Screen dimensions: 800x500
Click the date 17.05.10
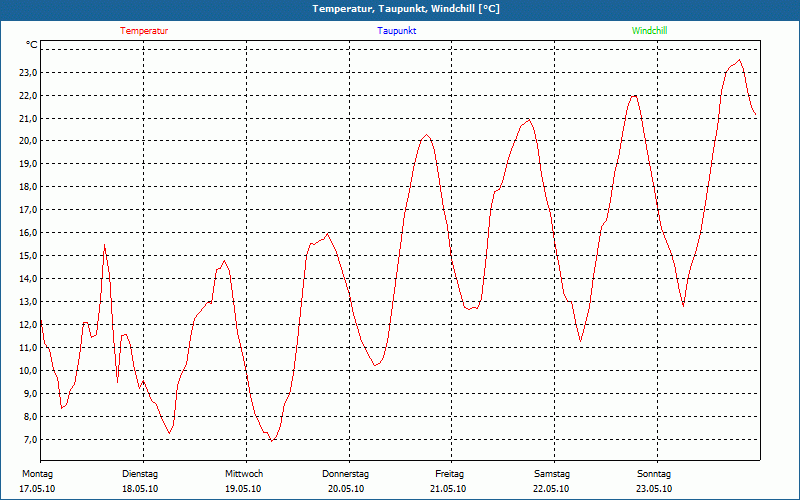point(37,489)
